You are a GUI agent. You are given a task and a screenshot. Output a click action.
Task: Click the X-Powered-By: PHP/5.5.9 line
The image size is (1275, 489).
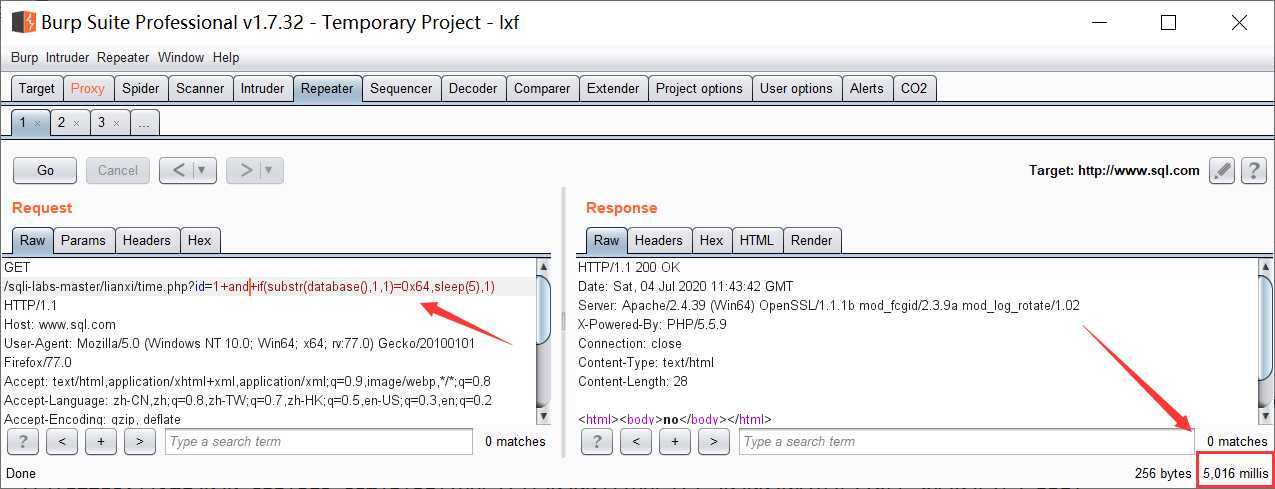tap(652, 324)
